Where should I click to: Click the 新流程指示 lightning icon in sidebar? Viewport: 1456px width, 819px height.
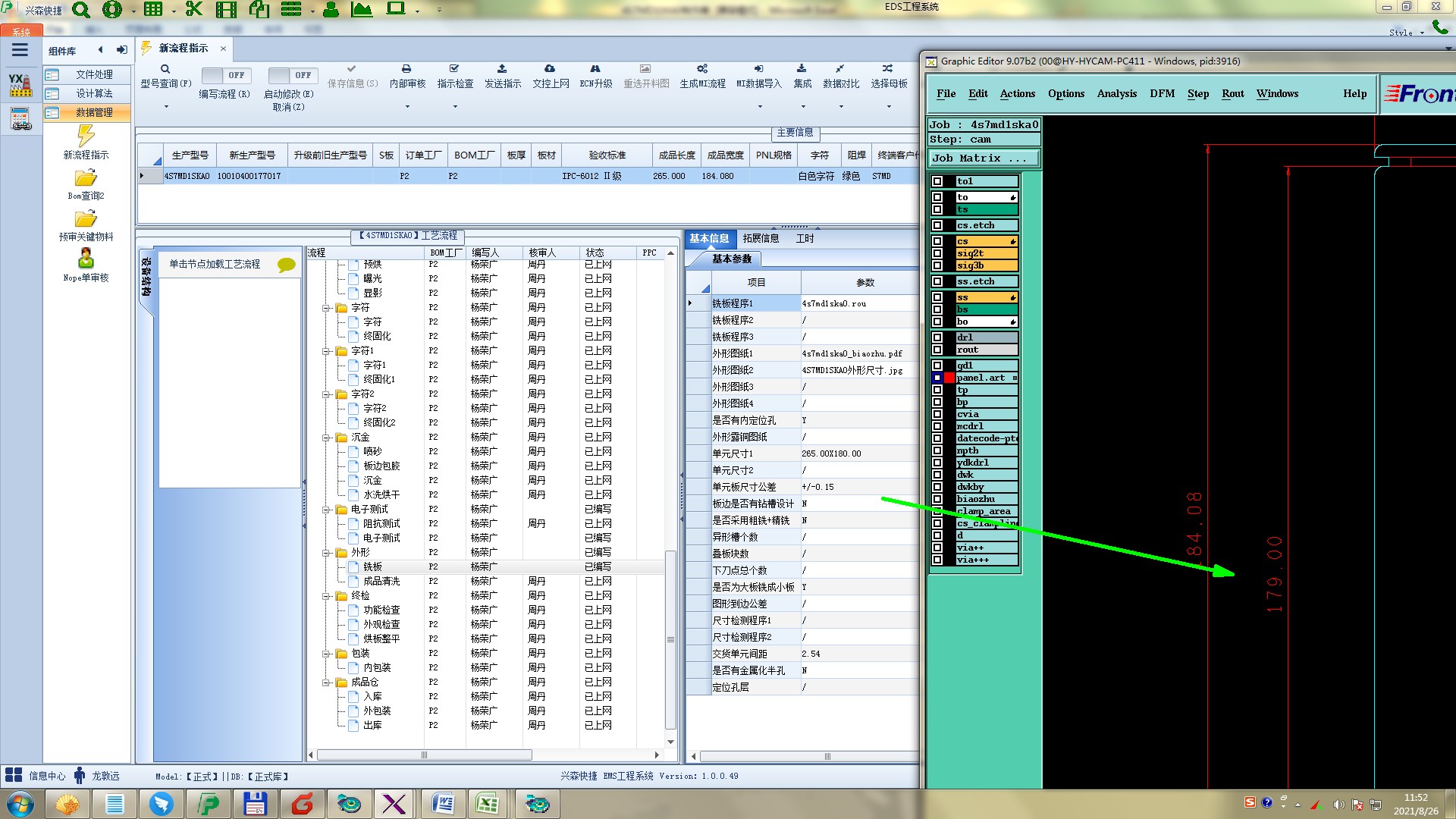pos(86,136)
